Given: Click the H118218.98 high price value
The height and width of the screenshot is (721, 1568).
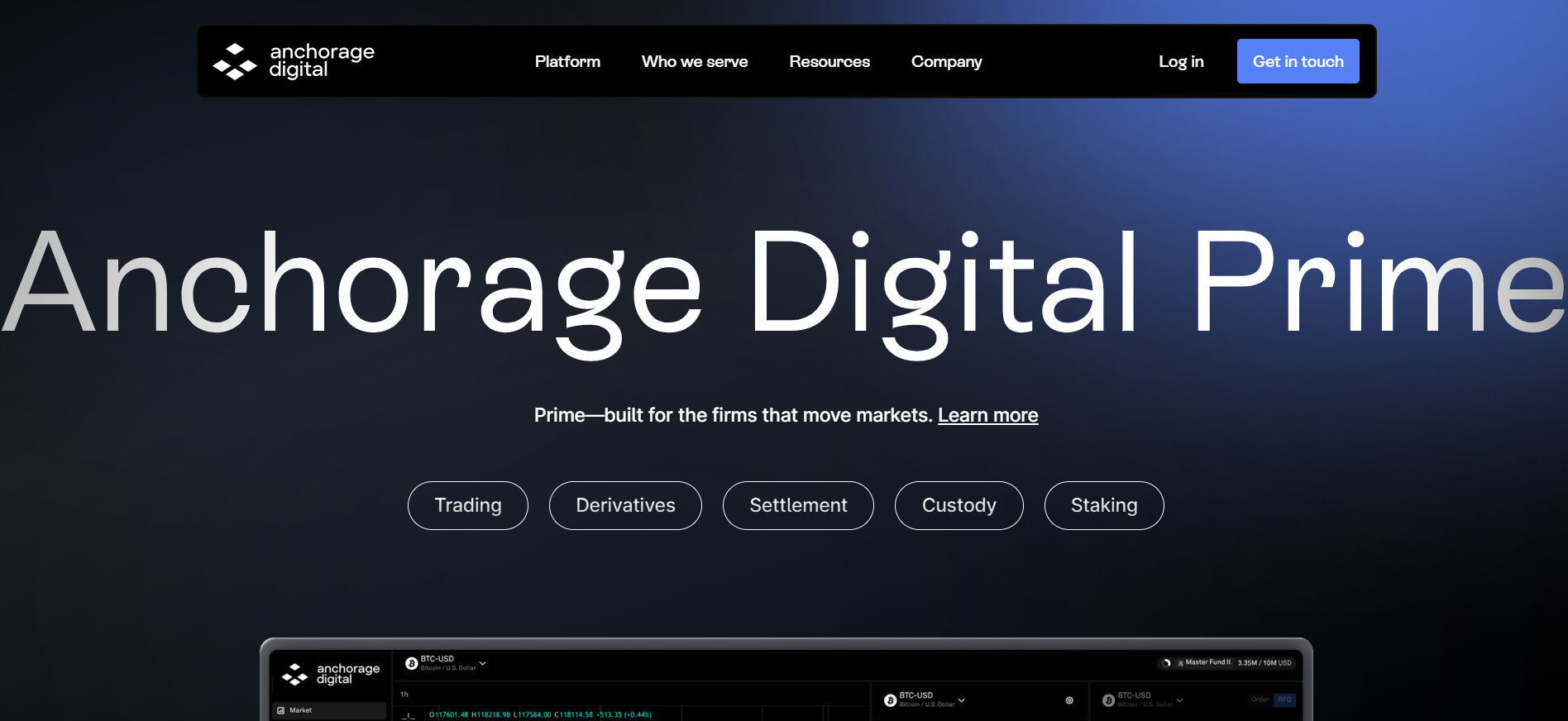Looking at the screenshot, I should pos(491,715).
